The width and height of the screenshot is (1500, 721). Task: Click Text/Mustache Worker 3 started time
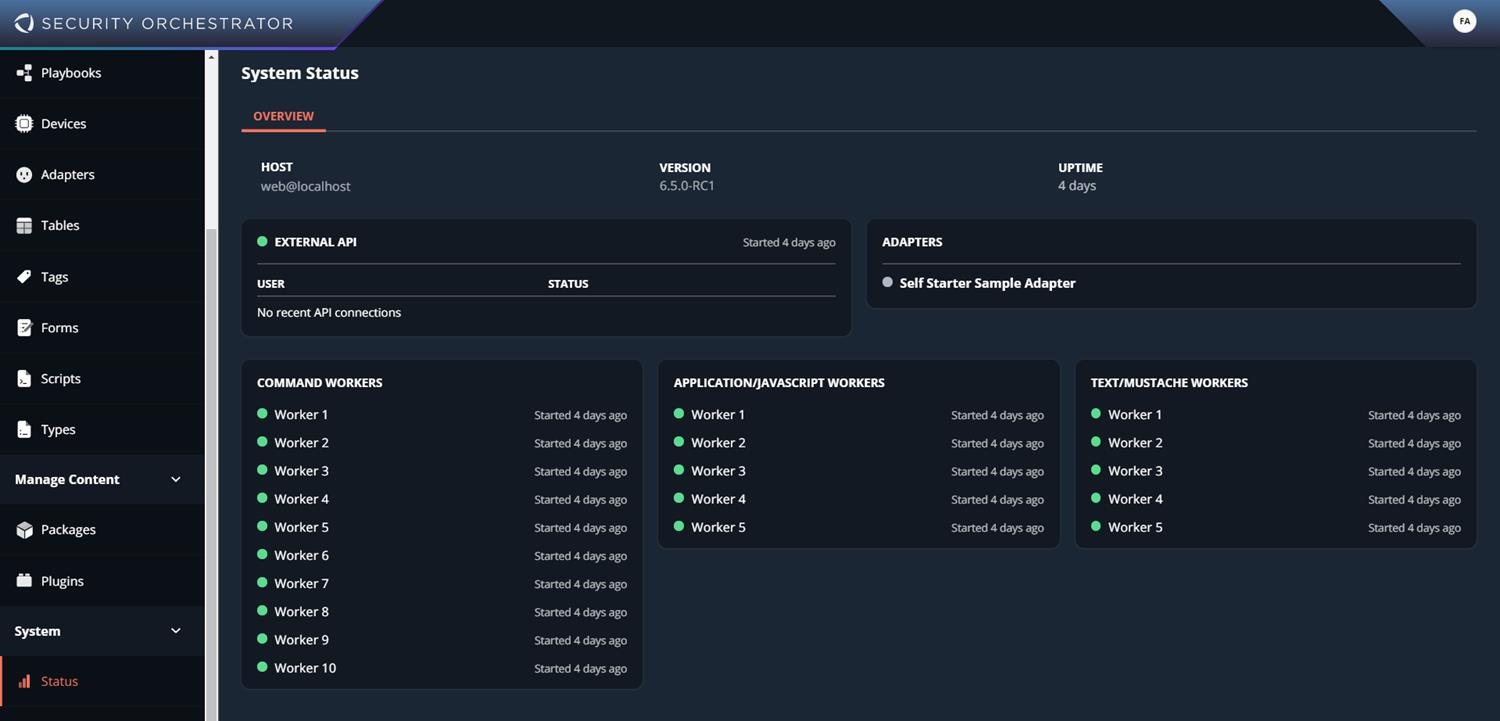1414,472
